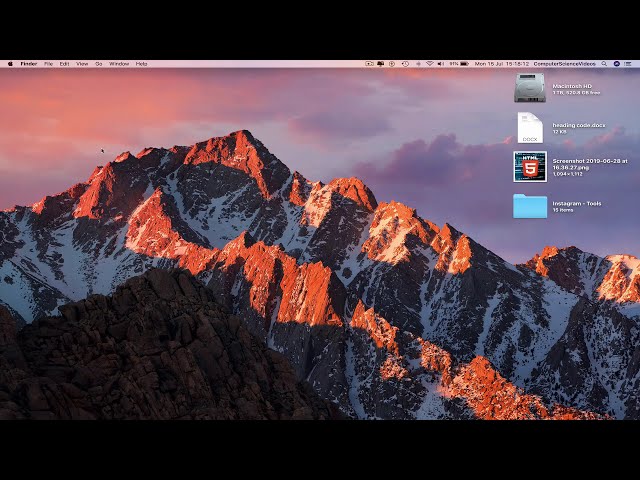
Task: Click the screen recording camera icon in menu bar
Action: 369,64
